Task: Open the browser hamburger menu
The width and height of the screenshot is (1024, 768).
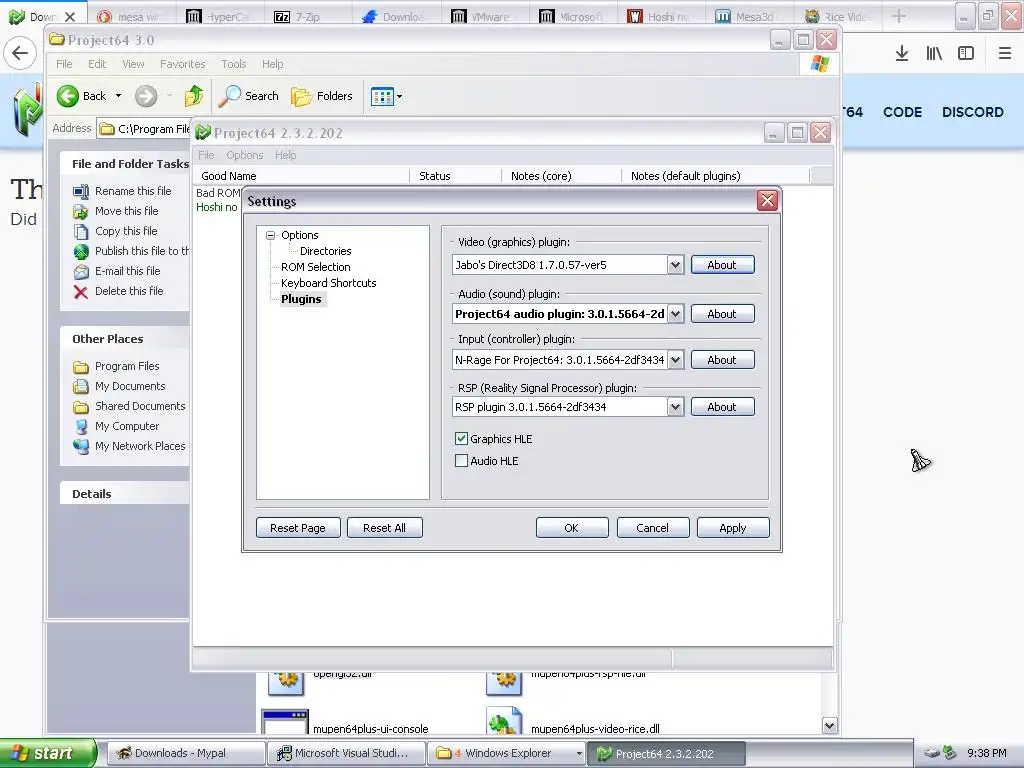Action: point(1005,53)
